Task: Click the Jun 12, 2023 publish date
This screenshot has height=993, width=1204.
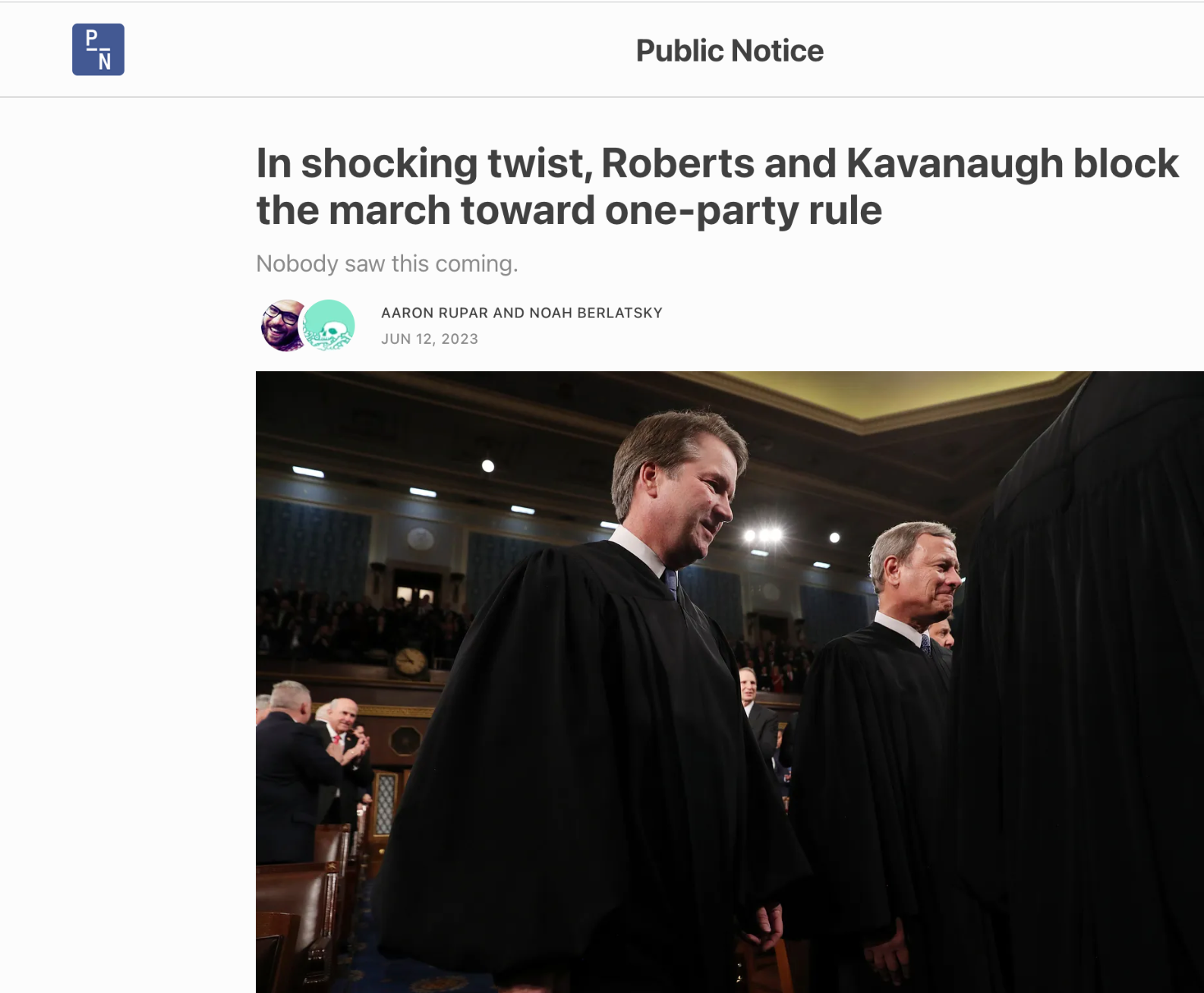Action: click(429, 339)
